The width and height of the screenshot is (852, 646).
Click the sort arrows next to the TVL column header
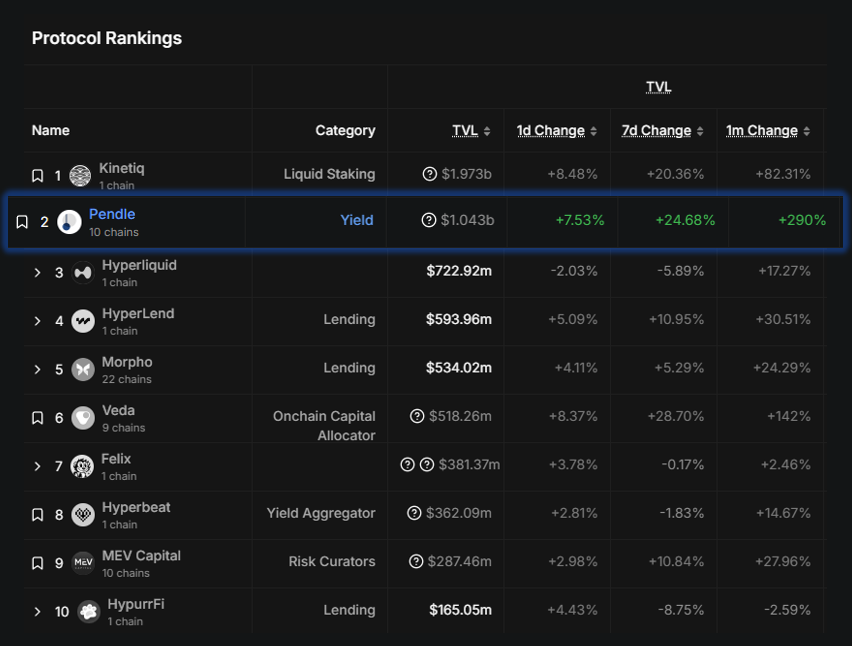click(x=487, y=131)
